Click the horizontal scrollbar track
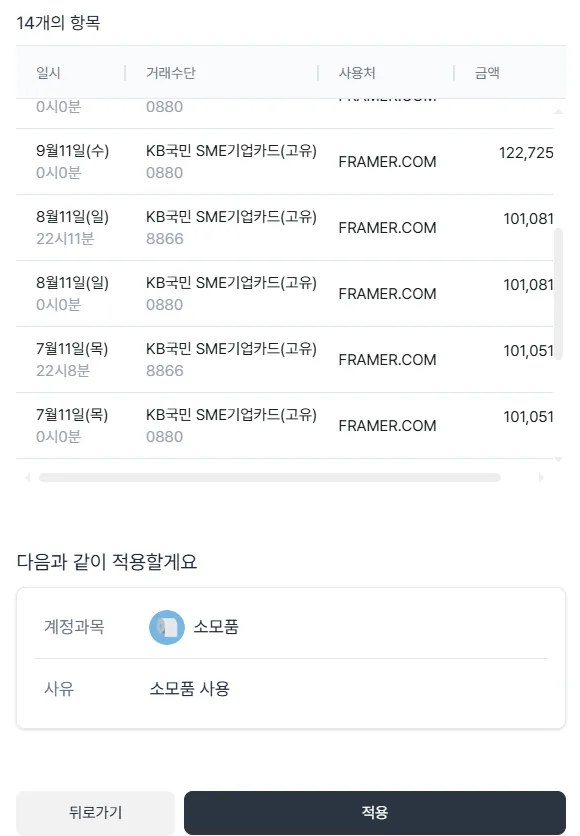 point(270,477)
